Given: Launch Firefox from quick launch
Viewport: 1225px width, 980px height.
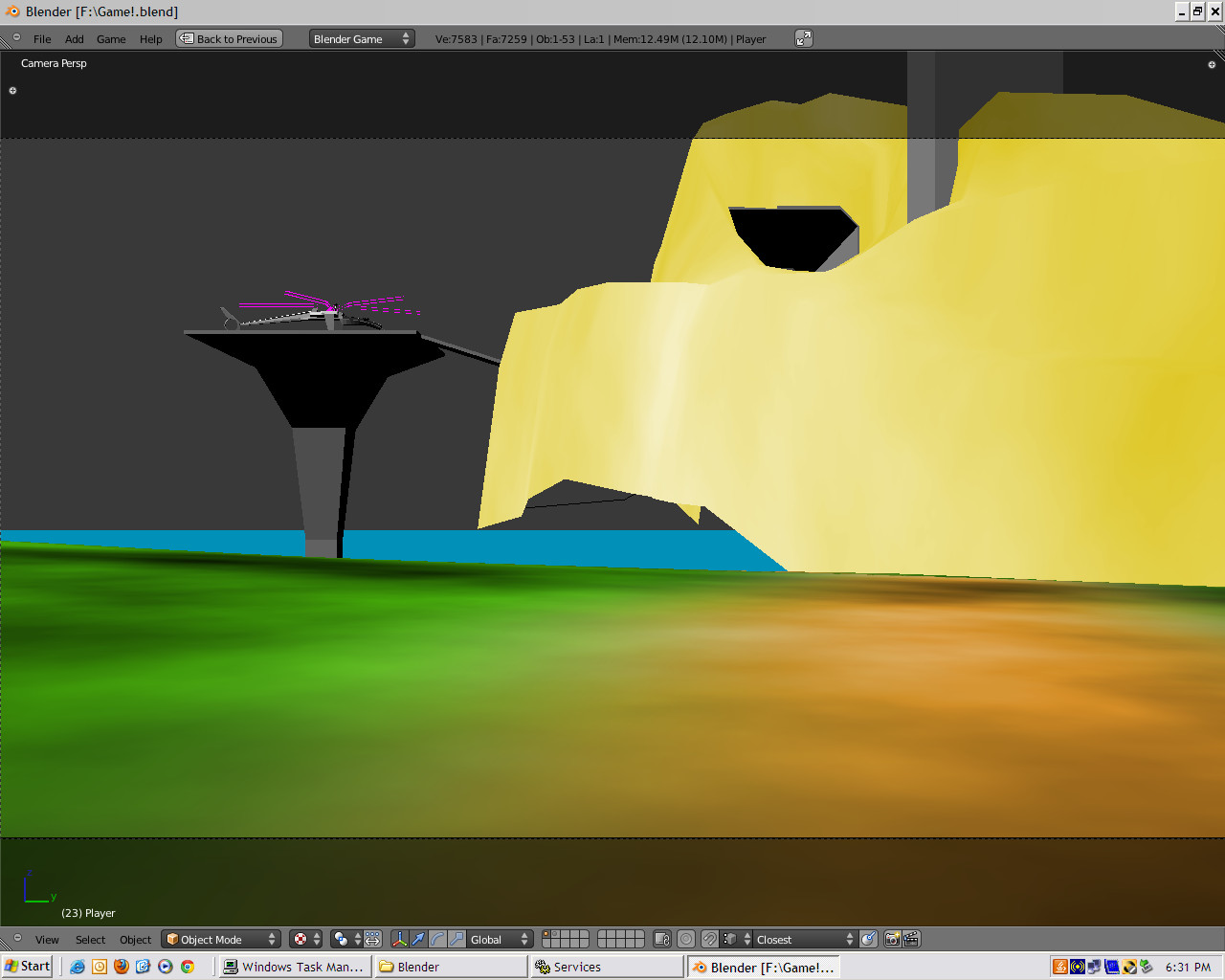Looking at the screenshot, I should (122, 967).
